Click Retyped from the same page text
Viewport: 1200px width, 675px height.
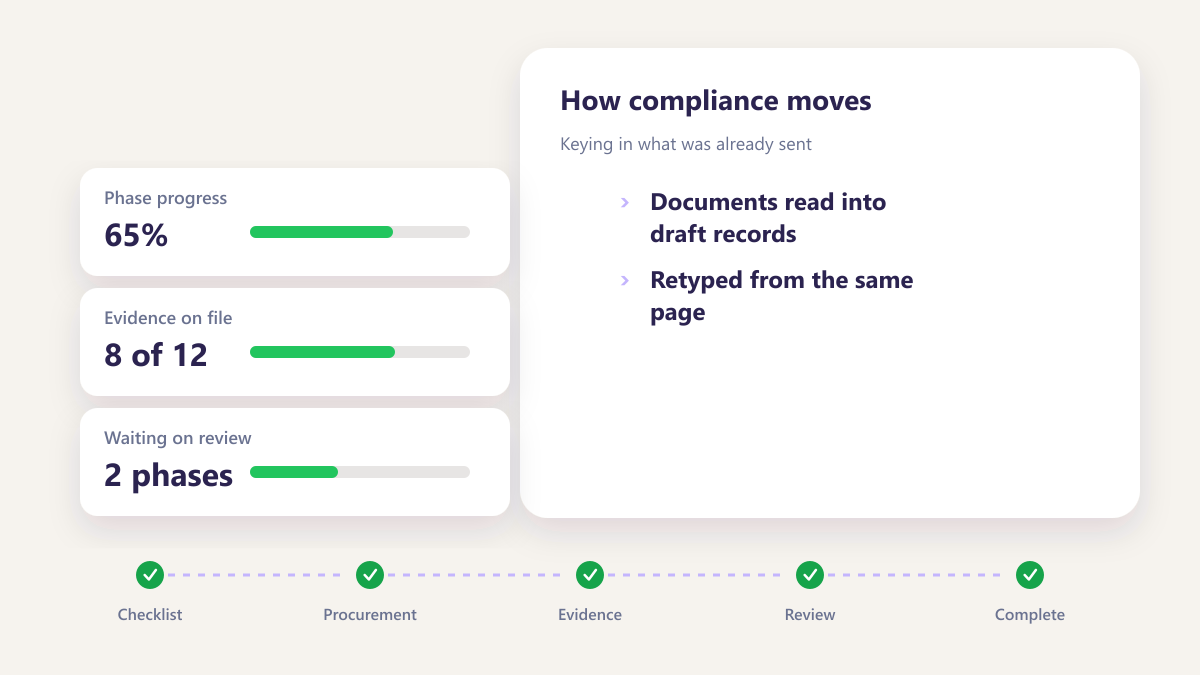[781, 296]
